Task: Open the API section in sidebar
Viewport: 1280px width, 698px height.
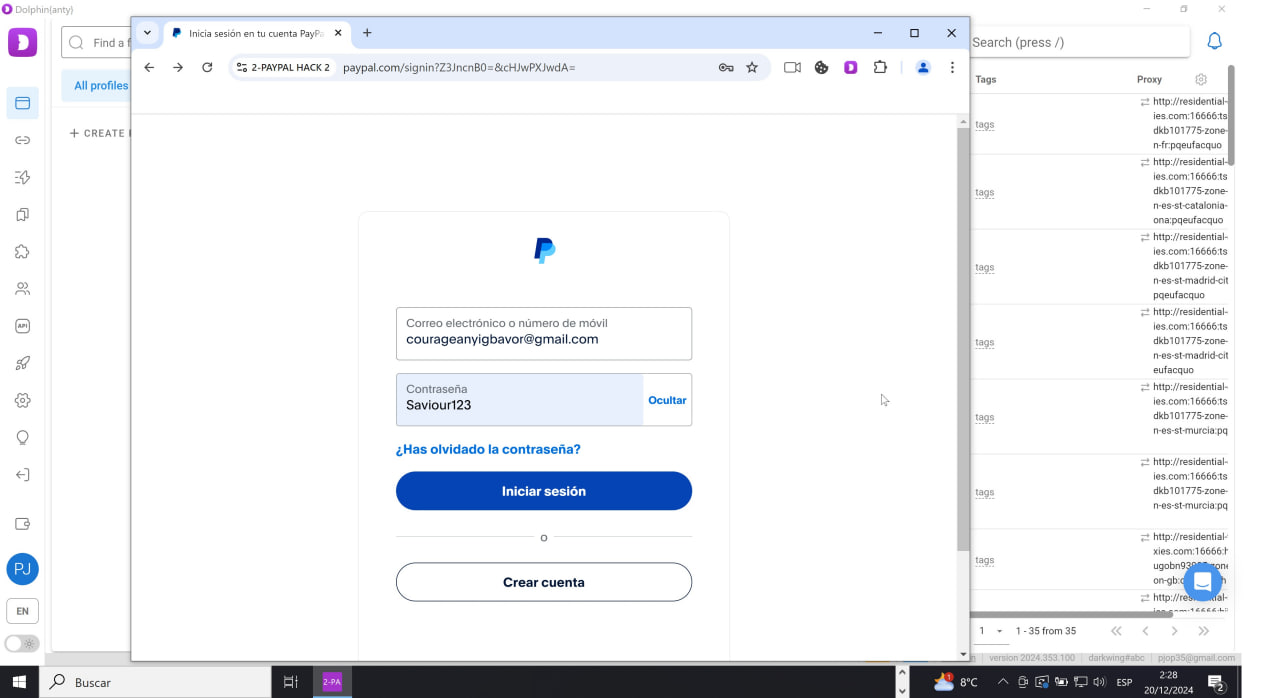Action: pyautogui.click(x=22, y=326)
